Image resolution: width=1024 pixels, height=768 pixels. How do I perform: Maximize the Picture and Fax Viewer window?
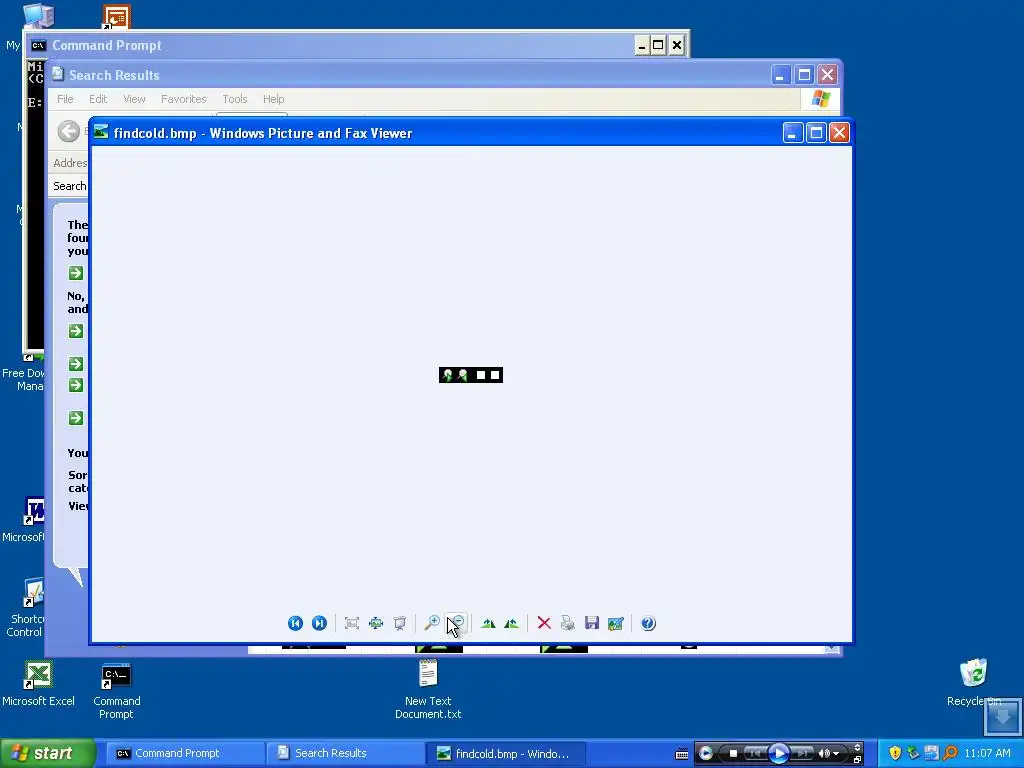[x=816, y=133]
